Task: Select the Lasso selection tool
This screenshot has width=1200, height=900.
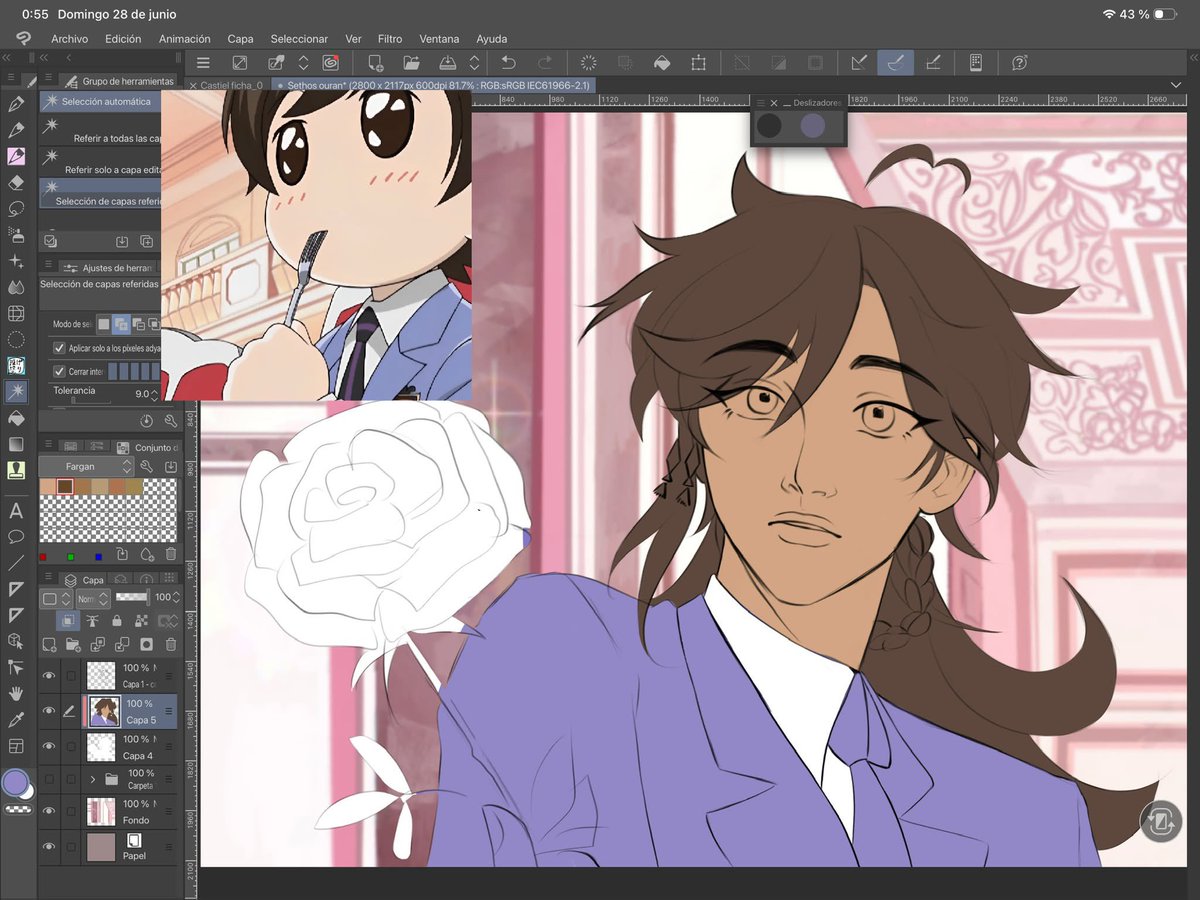Action: (16, 209)
